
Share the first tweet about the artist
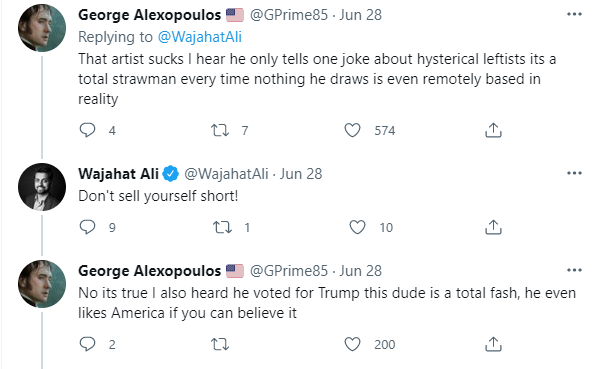click(x=493, y=130)
